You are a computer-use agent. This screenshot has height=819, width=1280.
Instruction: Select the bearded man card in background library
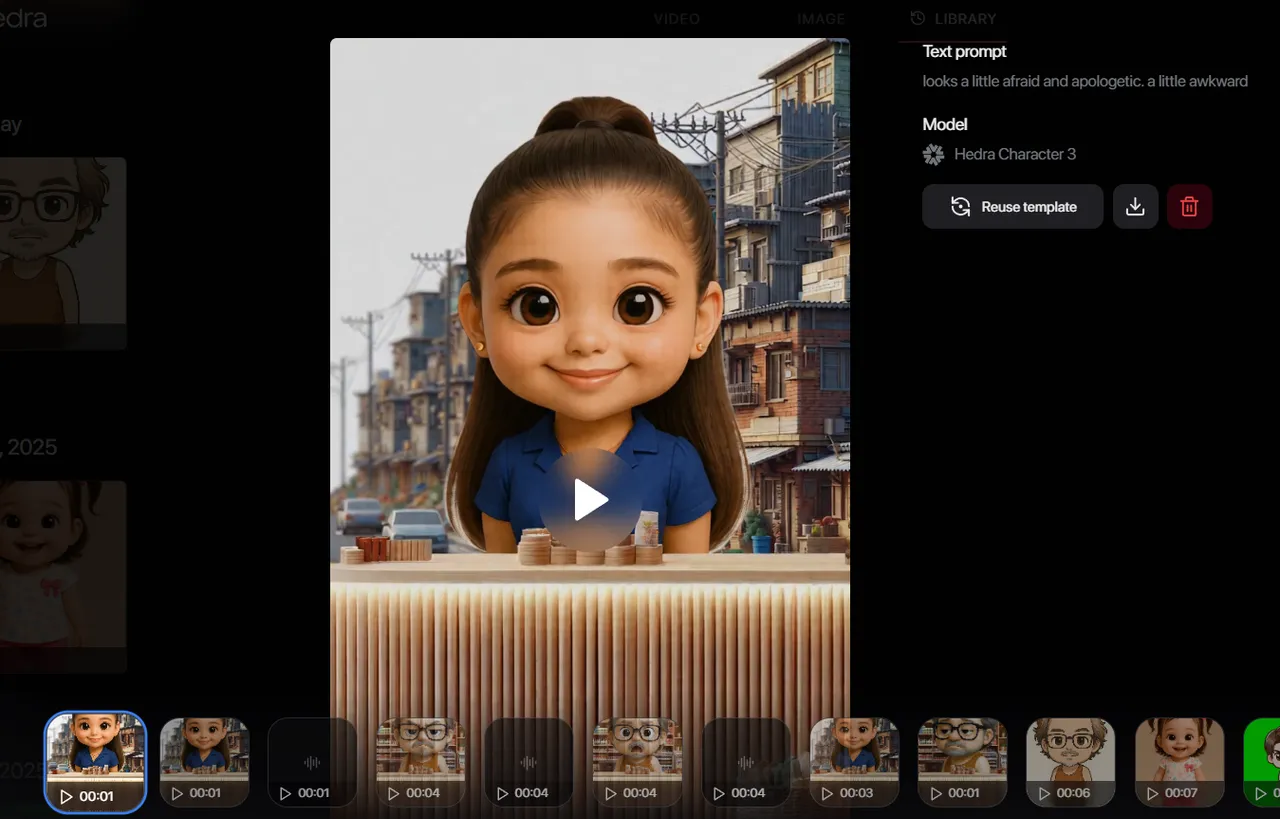(63, 253)
